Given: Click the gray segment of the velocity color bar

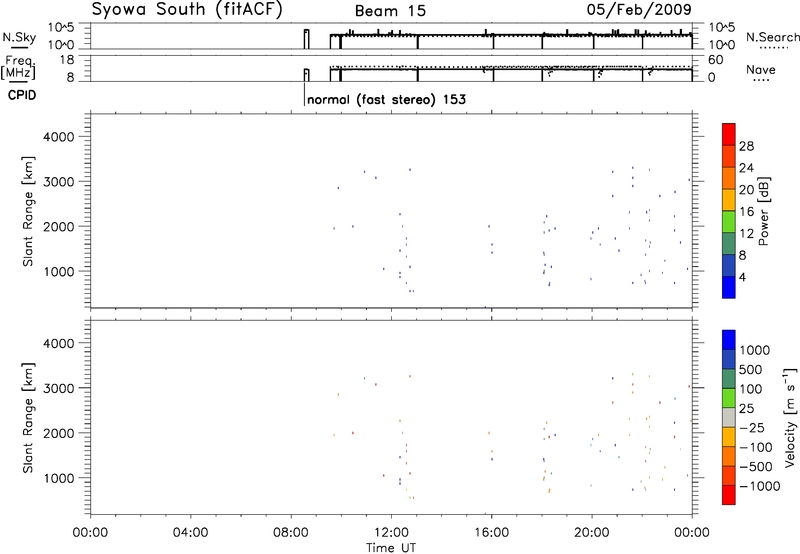Looking at the screenshot, I should pyautogui.click(x=729, y=418).
